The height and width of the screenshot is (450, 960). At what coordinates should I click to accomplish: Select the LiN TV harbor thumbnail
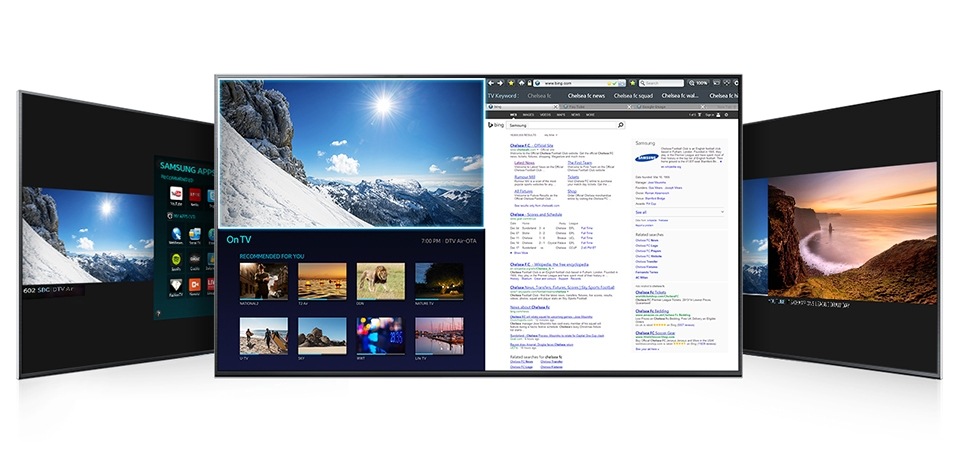[x=439, y=336]
